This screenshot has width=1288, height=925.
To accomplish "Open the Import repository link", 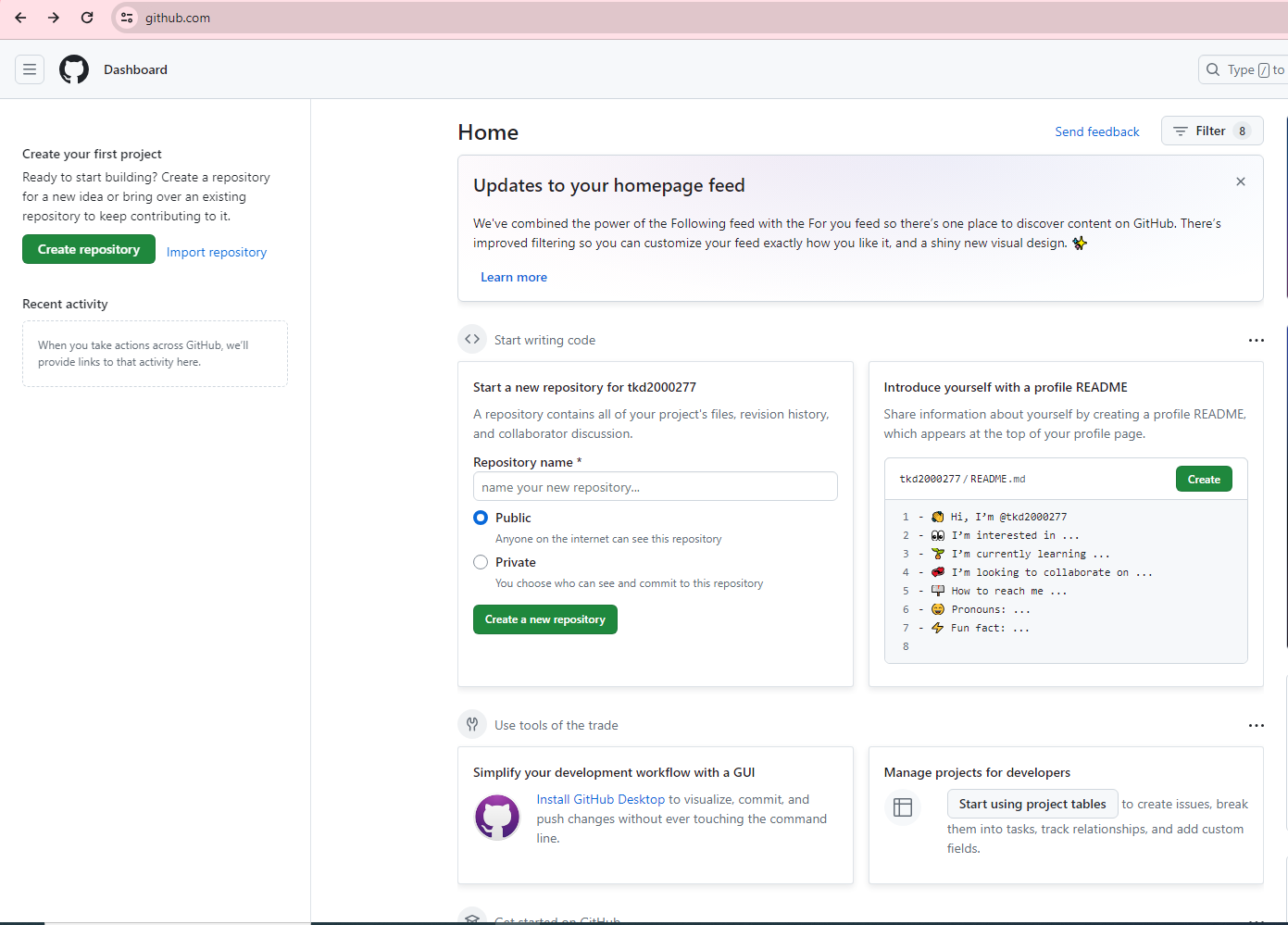I will coord(217,252).
